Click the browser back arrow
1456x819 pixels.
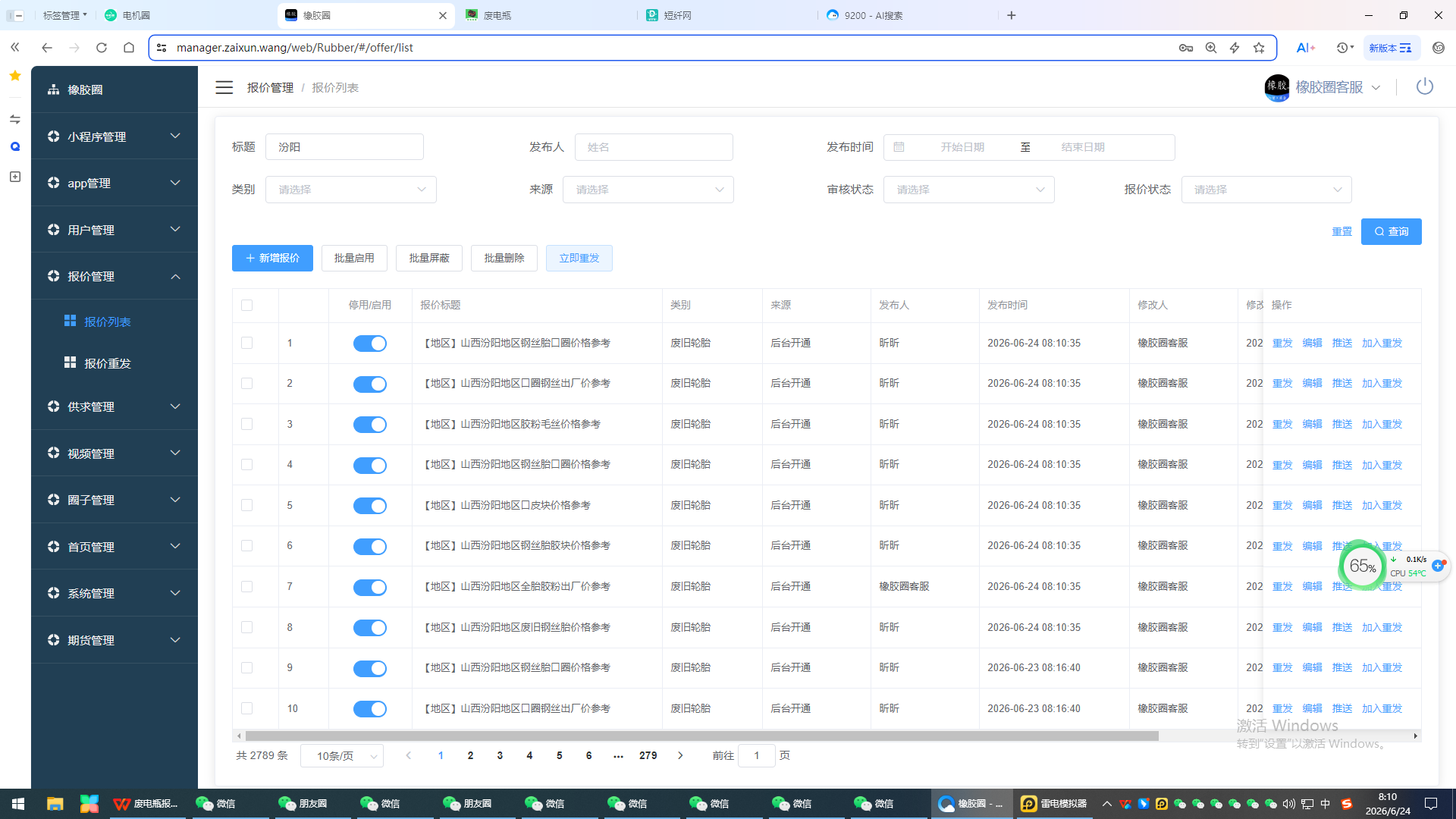[47, 47]
